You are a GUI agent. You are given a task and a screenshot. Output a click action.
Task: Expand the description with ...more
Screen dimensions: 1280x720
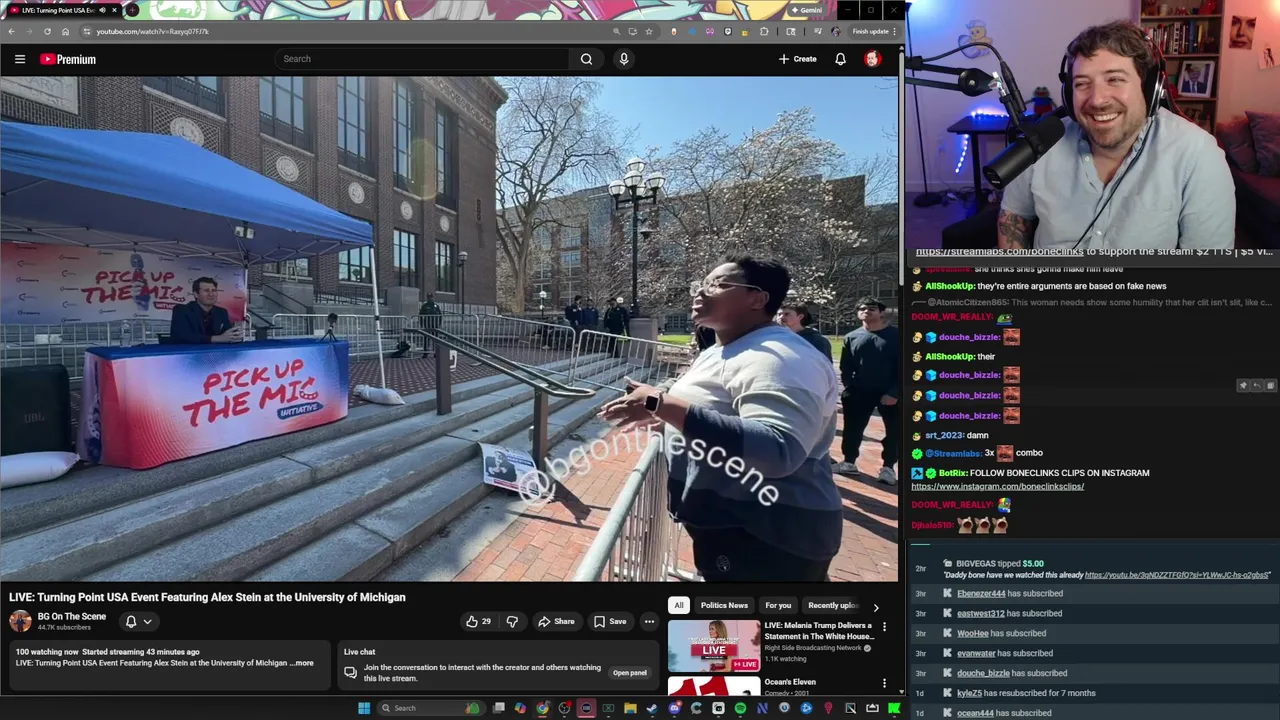pos(302,663)
